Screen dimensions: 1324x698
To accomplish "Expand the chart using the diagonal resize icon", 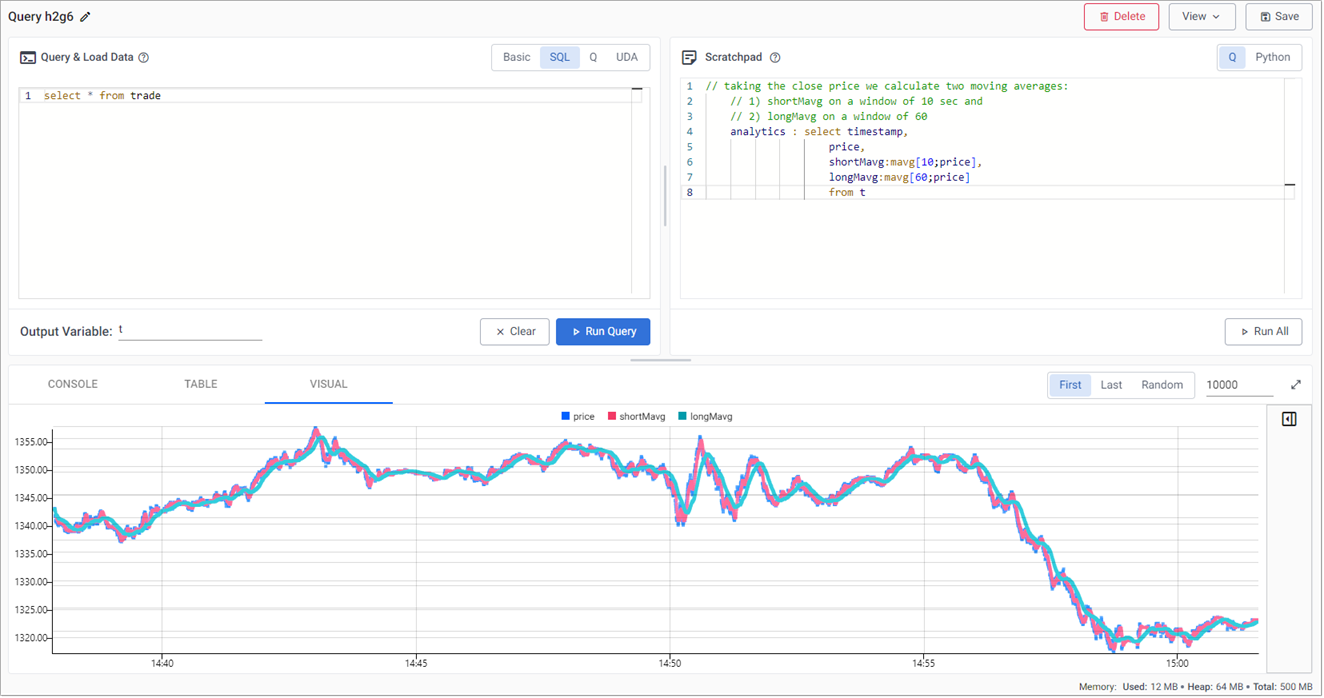I will coord(1296,383).
